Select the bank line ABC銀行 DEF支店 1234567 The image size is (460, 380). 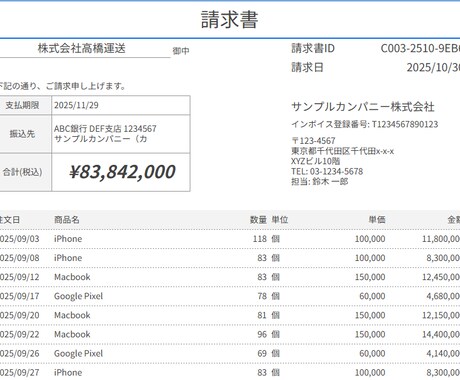pyautogui.click(x=105, y=129)
